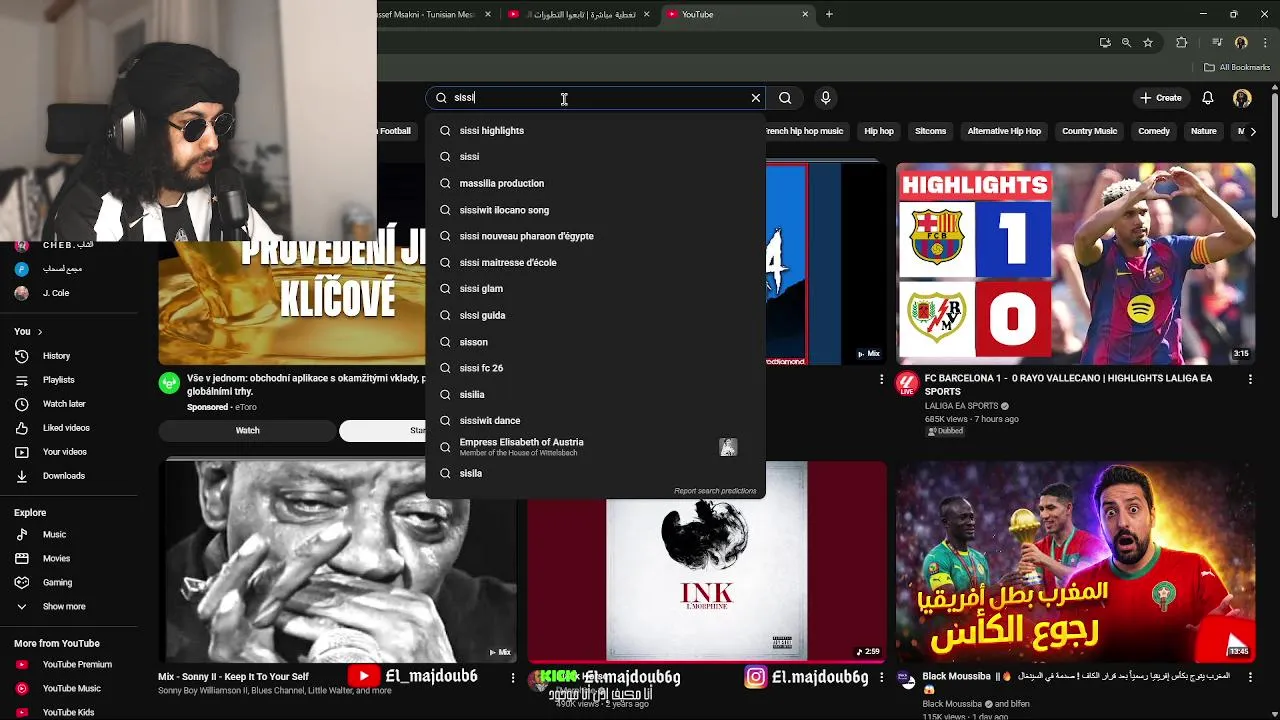Choose suggestion 'sissi maitresse d'école'
The width and height of the screenshot is (1280, 720).
tap(595, 262)
